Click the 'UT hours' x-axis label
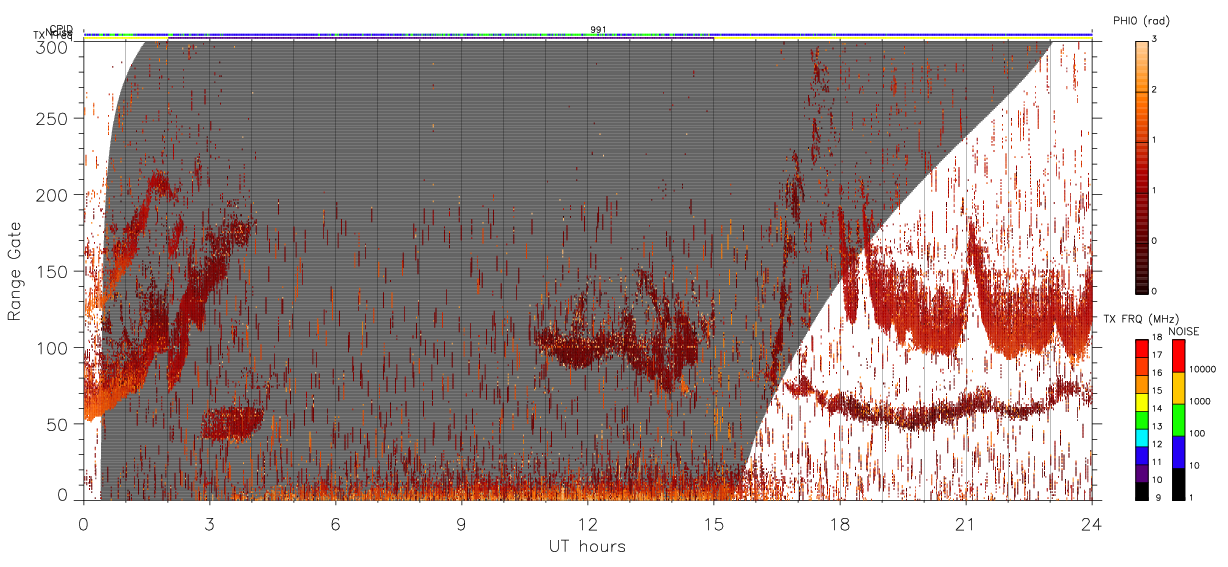This screenshot has height=567, width=1228. click(587, 546)
